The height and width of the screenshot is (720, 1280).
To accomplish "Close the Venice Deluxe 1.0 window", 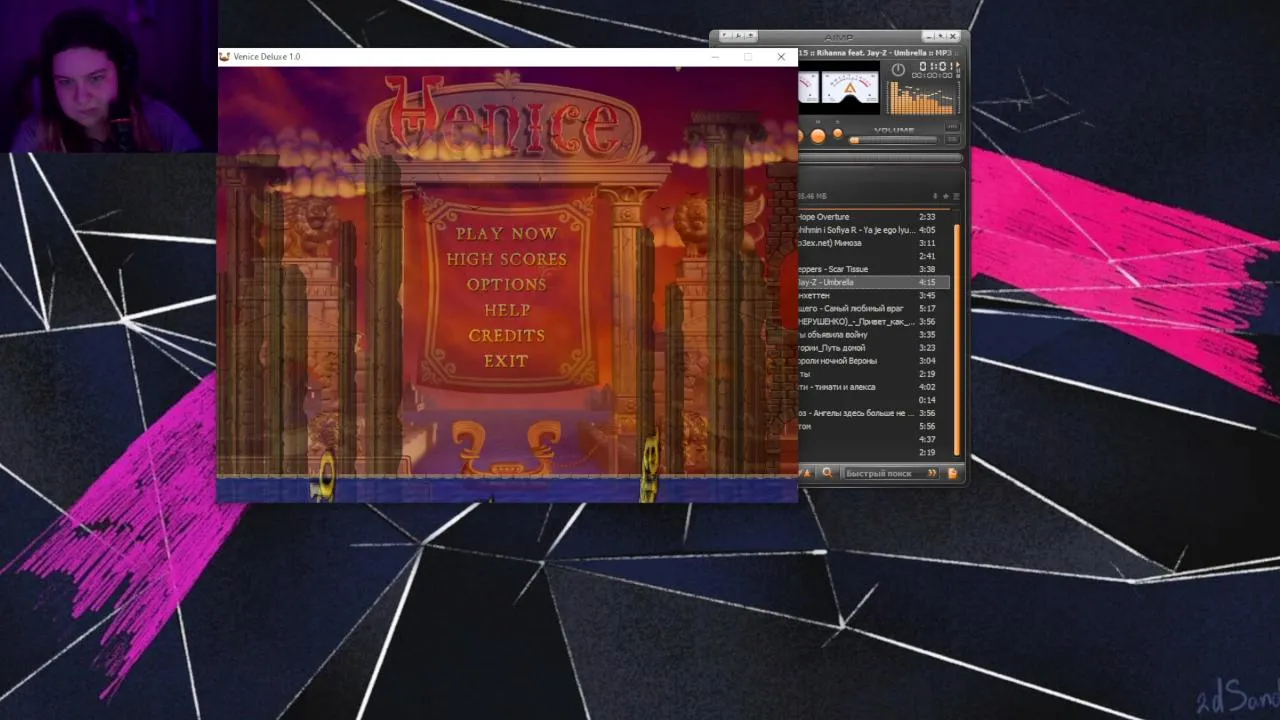I will [781, 57].
